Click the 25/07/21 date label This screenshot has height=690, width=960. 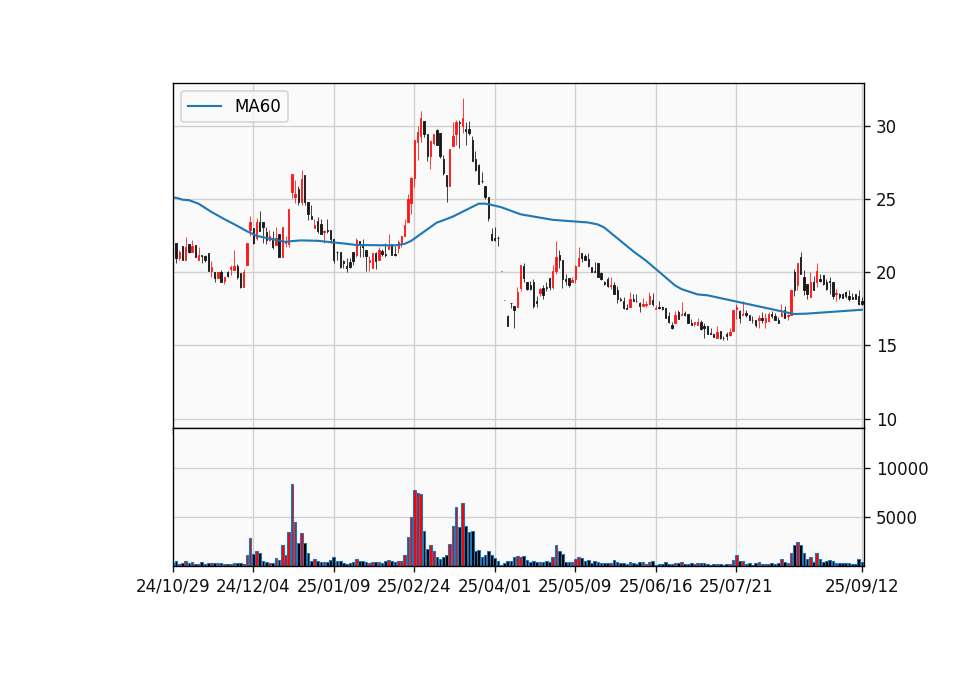(736, 586)
